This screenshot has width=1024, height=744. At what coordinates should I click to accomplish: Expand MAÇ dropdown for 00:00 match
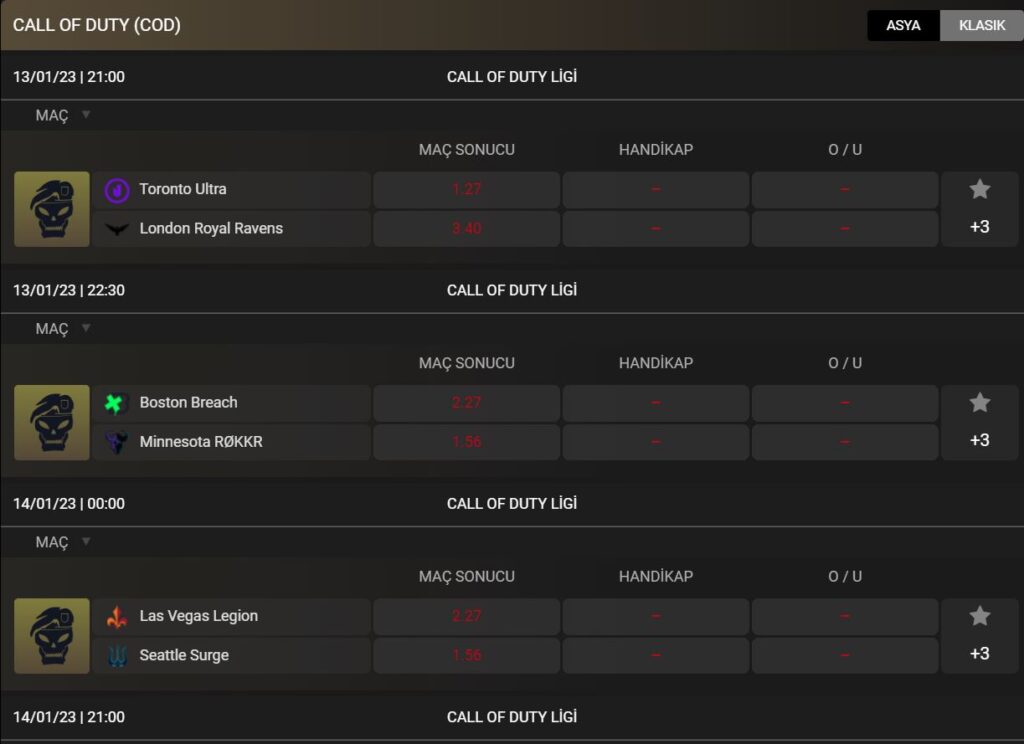point(63,542)
